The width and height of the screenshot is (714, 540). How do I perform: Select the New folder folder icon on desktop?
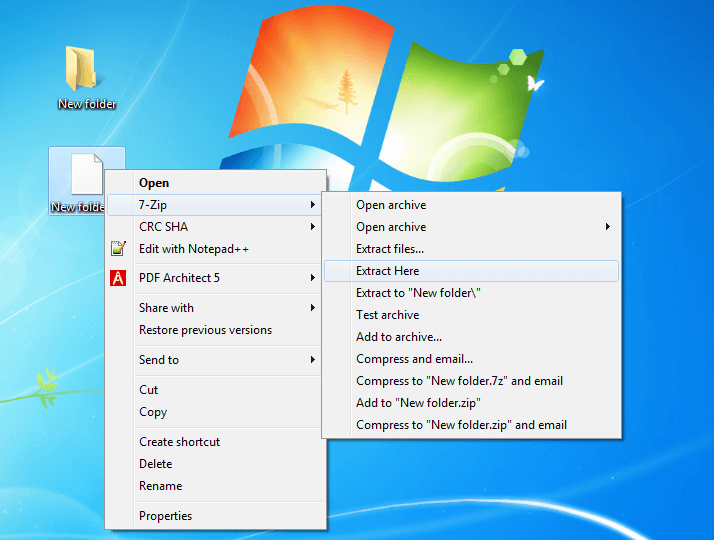81,68
